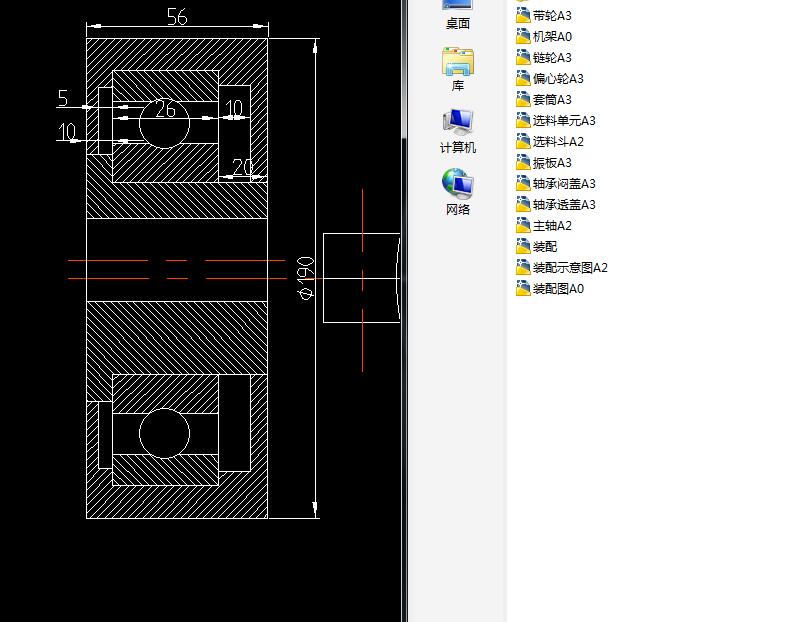806x622 pixels.
Task: Click the CAD file icon beside 带轮A3
Action: [x=521, y=15]
